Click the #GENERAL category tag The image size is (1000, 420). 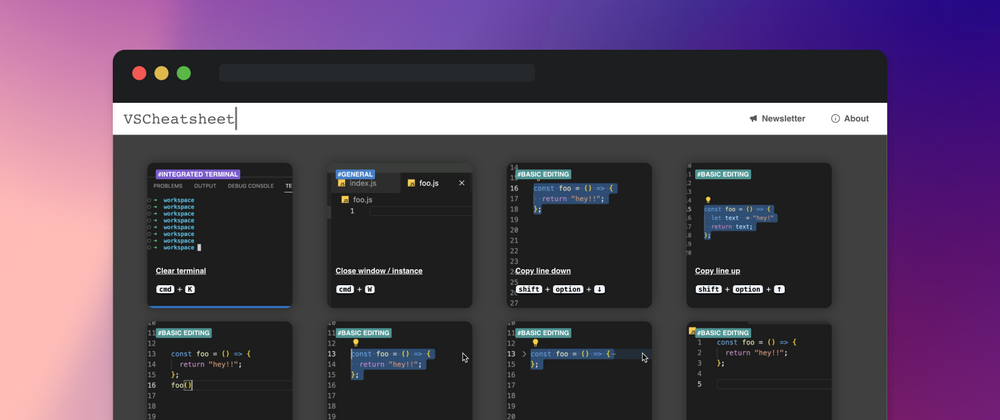356,174
